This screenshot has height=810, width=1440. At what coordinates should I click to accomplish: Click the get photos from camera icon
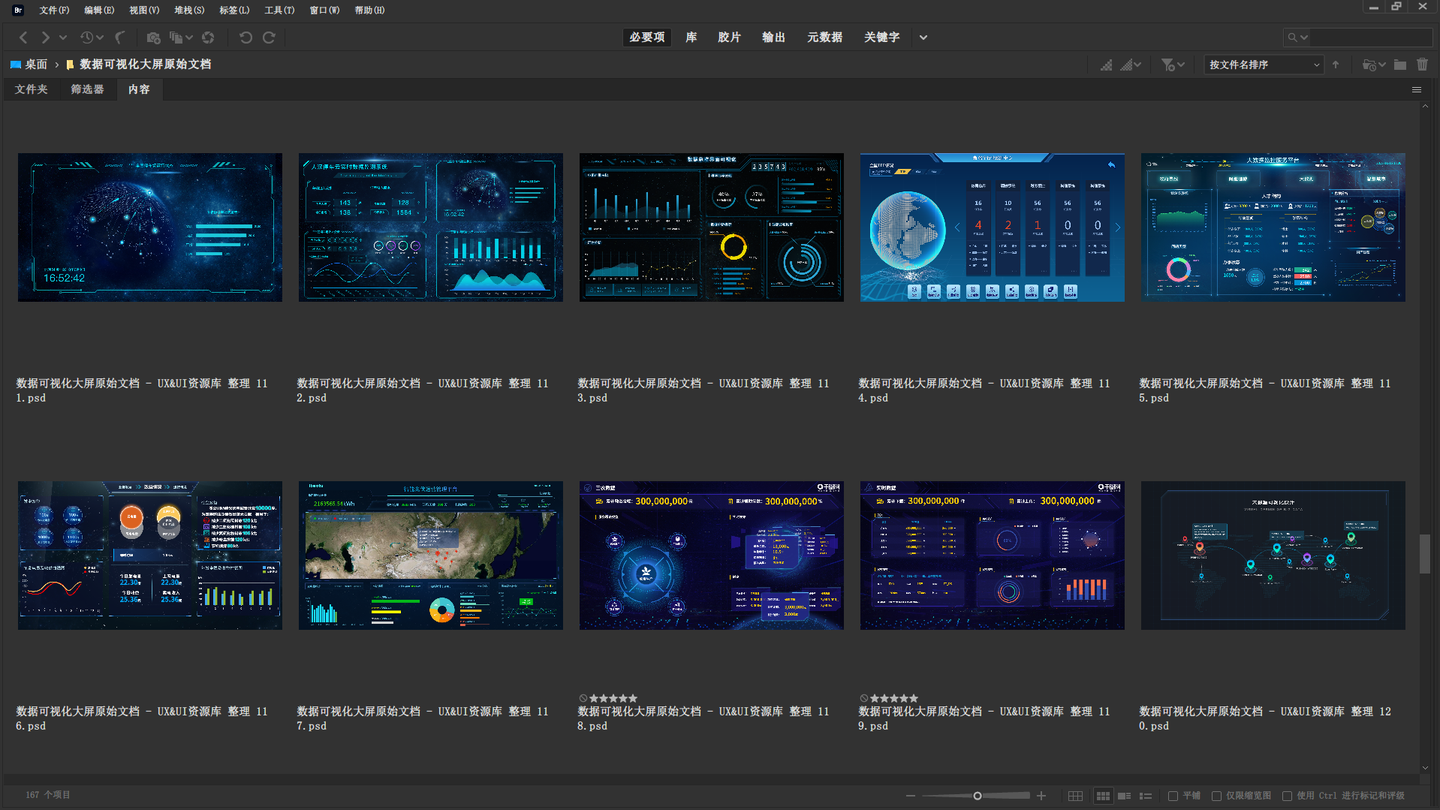click(x=153, y=38)
